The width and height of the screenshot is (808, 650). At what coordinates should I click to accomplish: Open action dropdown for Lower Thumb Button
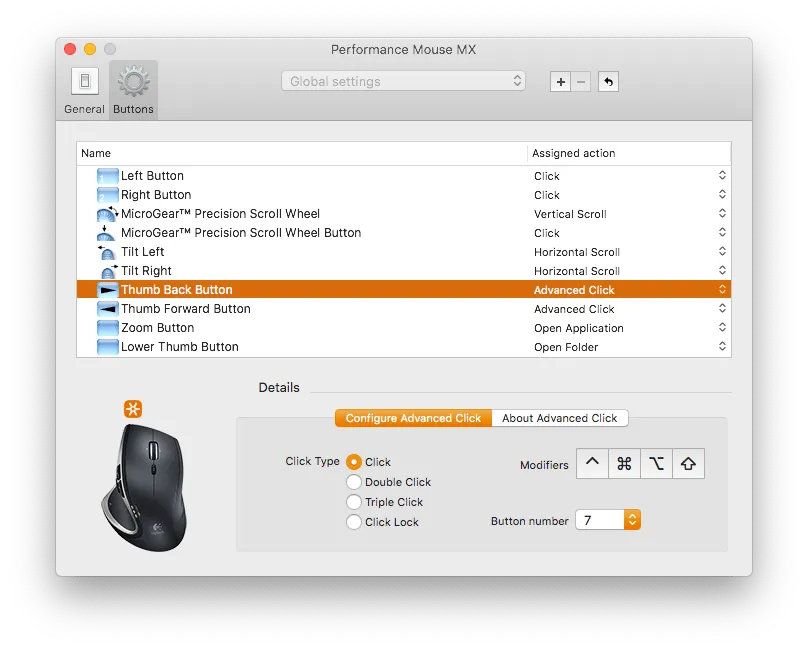tap(722, 346)
